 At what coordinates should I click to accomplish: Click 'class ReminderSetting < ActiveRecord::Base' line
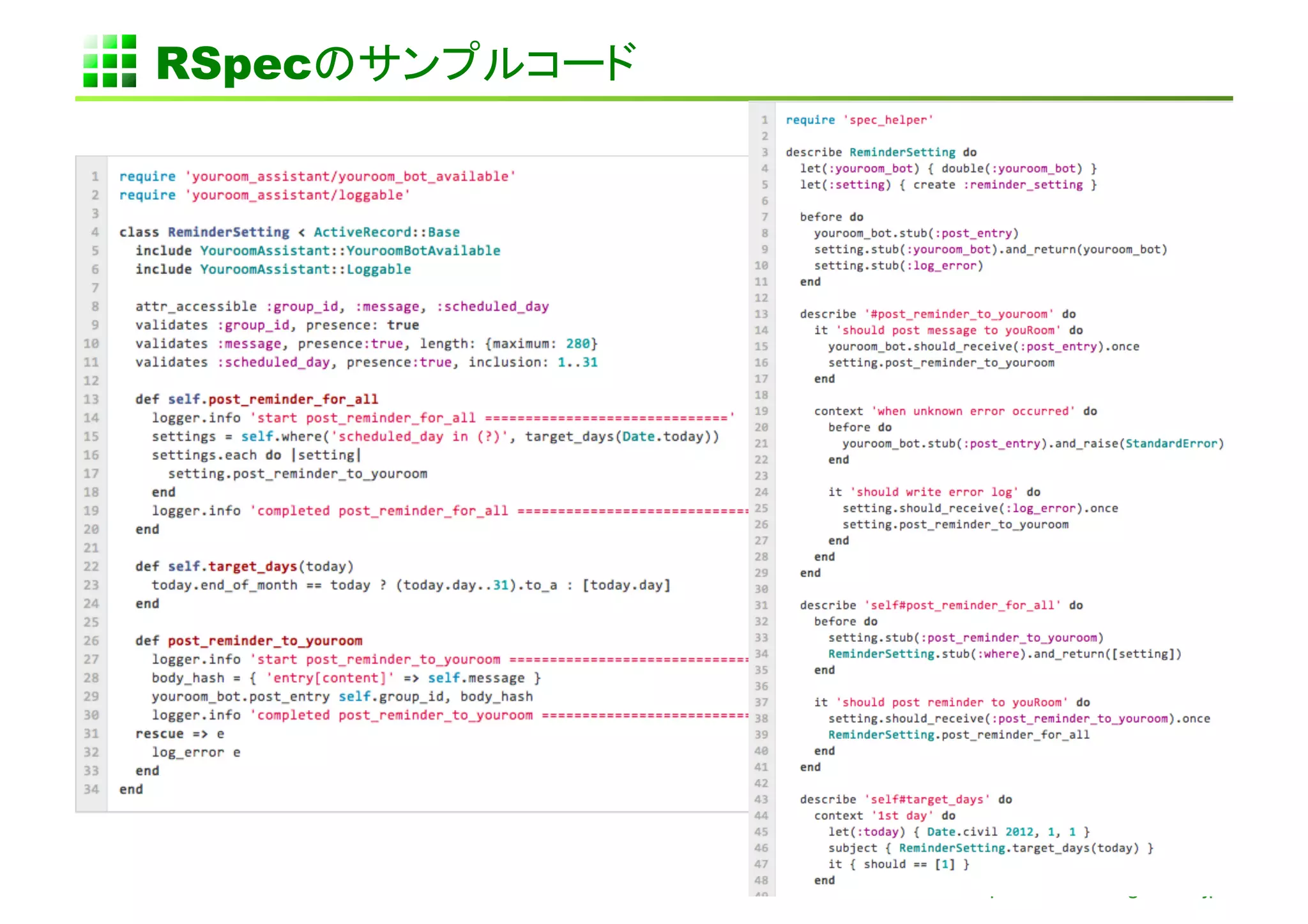point(289,232)
